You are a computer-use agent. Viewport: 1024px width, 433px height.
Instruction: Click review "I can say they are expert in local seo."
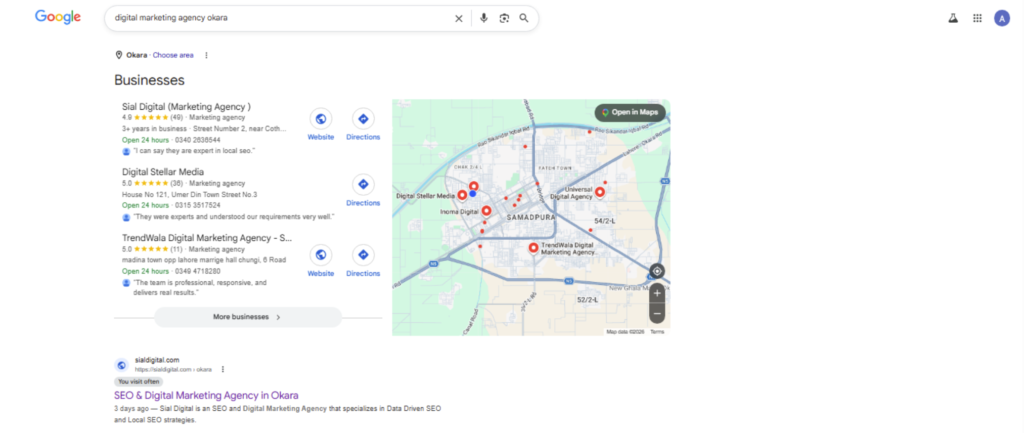pos(194,151)
